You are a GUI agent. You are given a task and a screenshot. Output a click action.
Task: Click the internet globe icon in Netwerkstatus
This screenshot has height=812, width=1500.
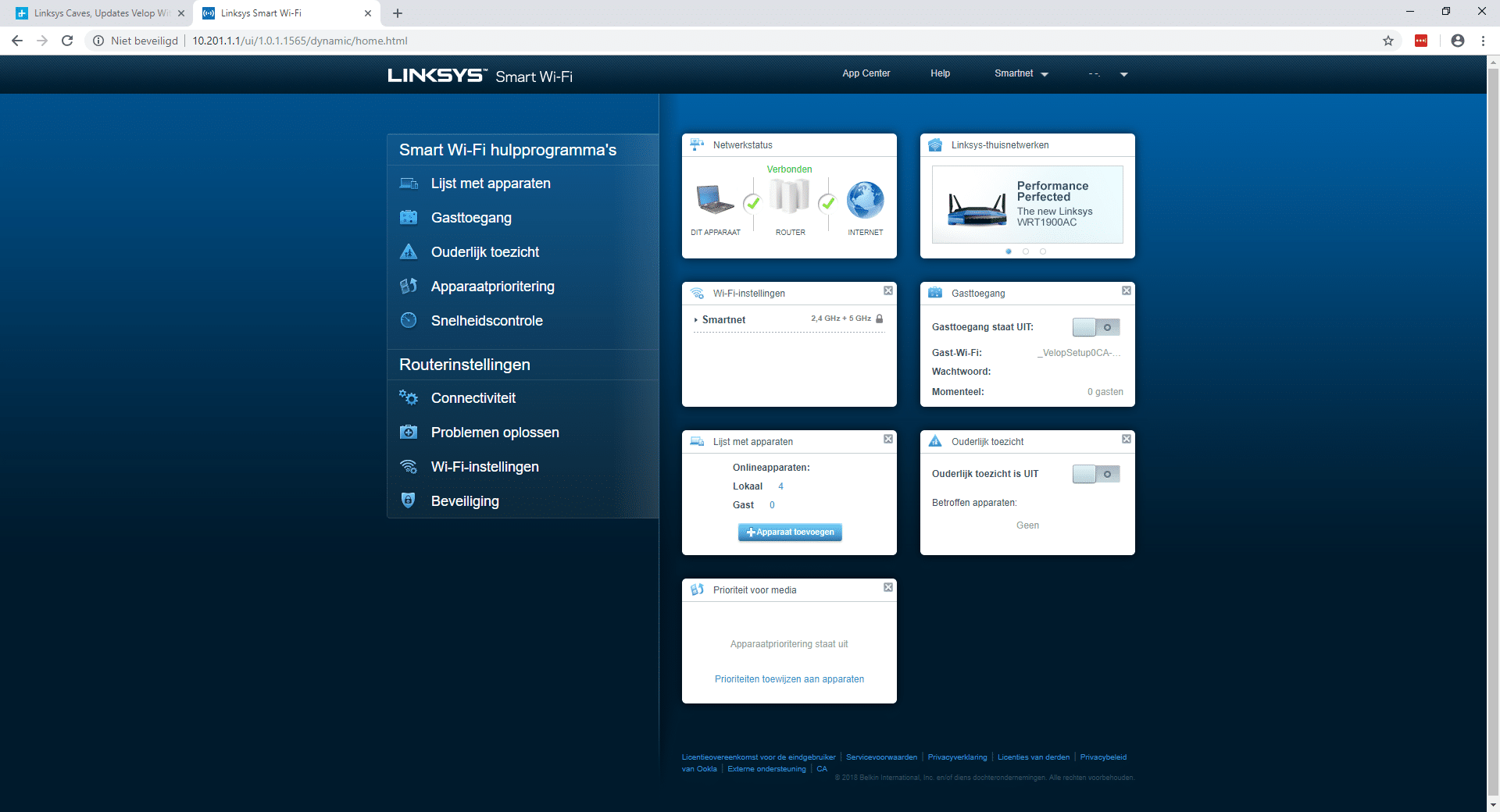click(866, 199)
